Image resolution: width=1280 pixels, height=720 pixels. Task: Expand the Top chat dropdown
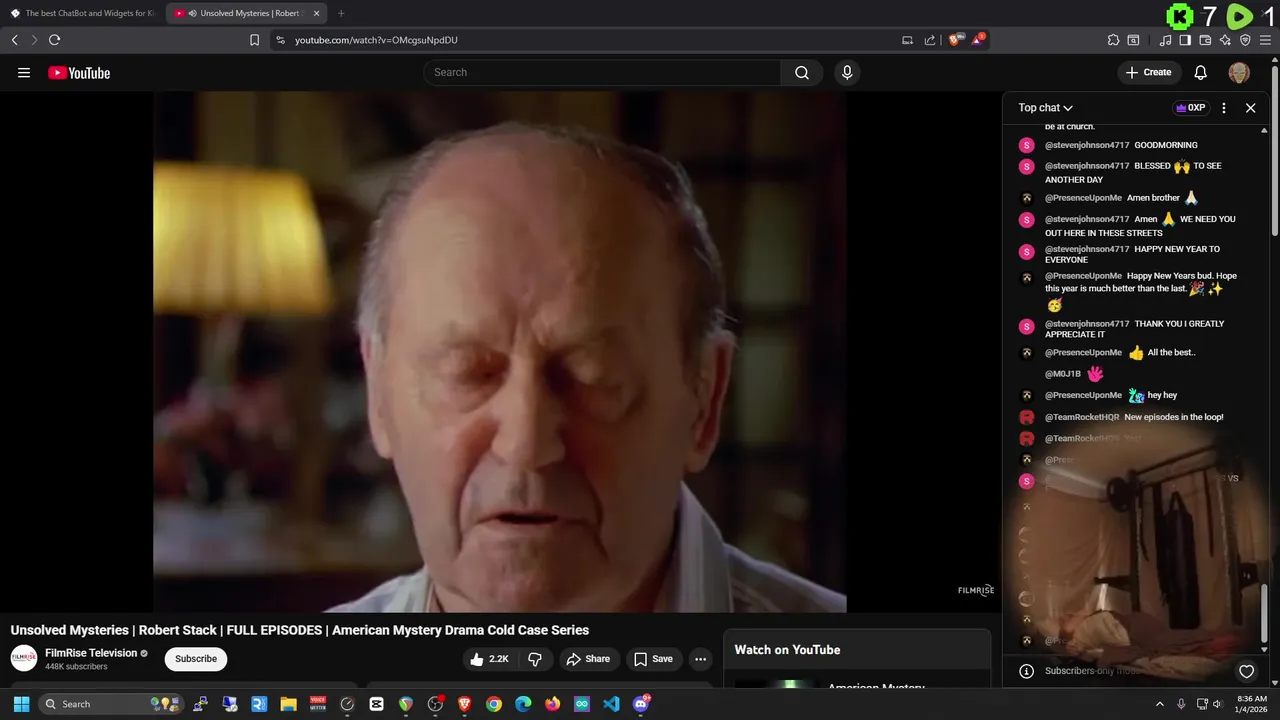click(x=1046, y=108)
